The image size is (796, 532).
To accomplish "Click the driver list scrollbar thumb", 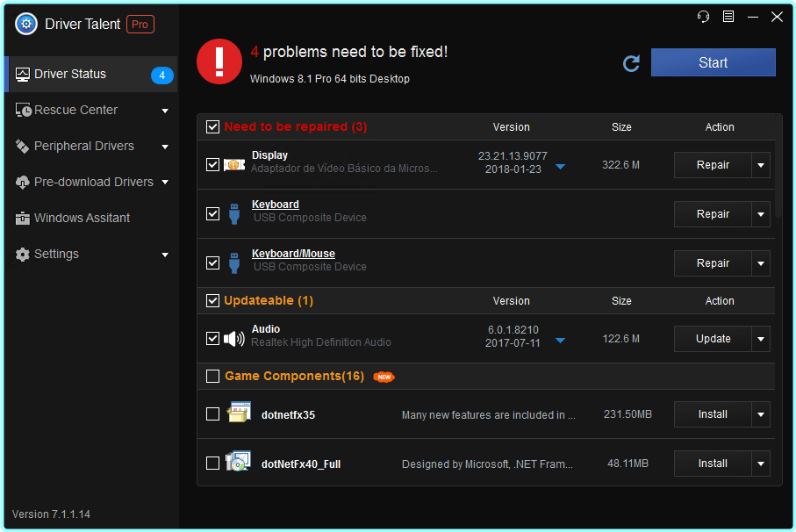I will point(778,166).
